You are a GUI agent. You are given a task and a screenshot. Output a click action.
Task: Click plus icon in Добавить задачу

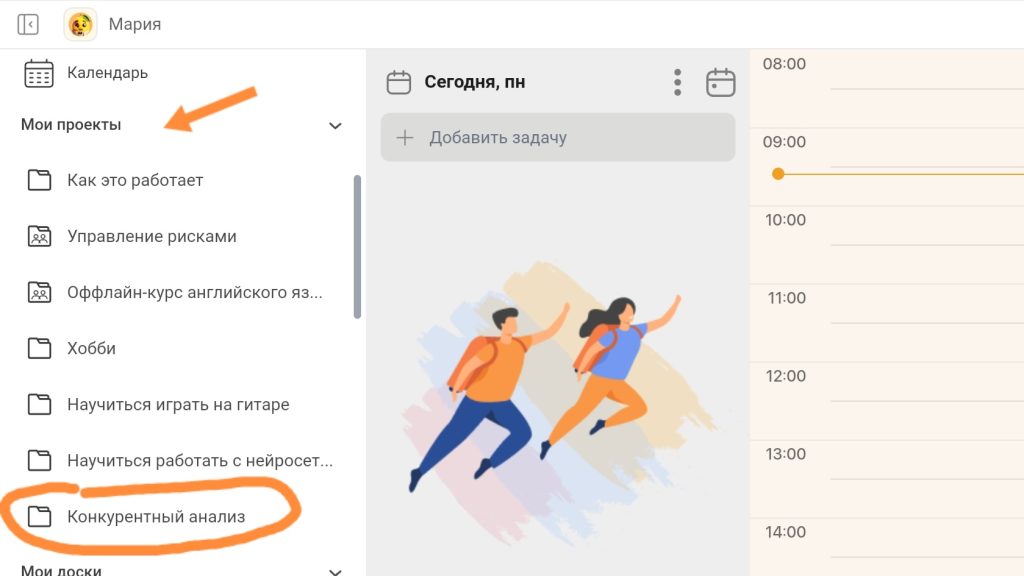[405, 137]
